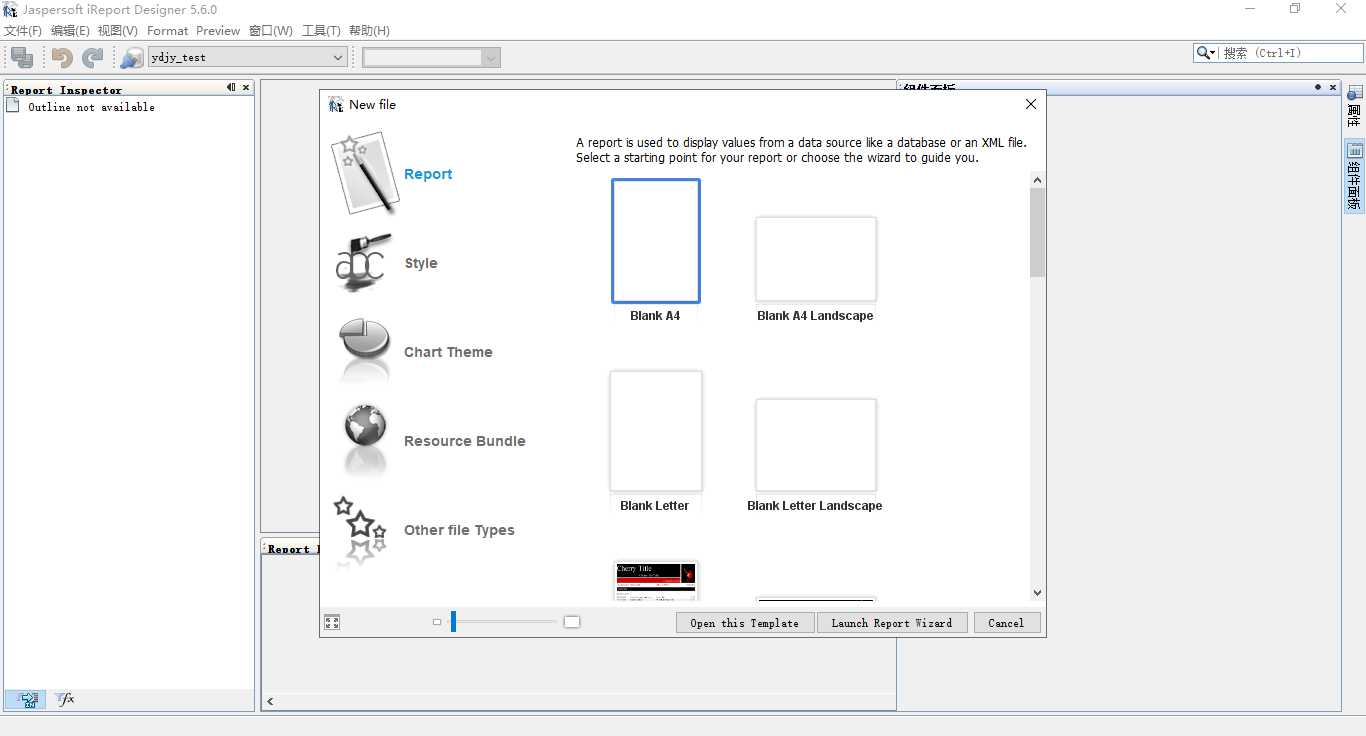Screen dimensions: 1366x736
Task: Click the Blank A4 caption text
Action: [655, 316]
